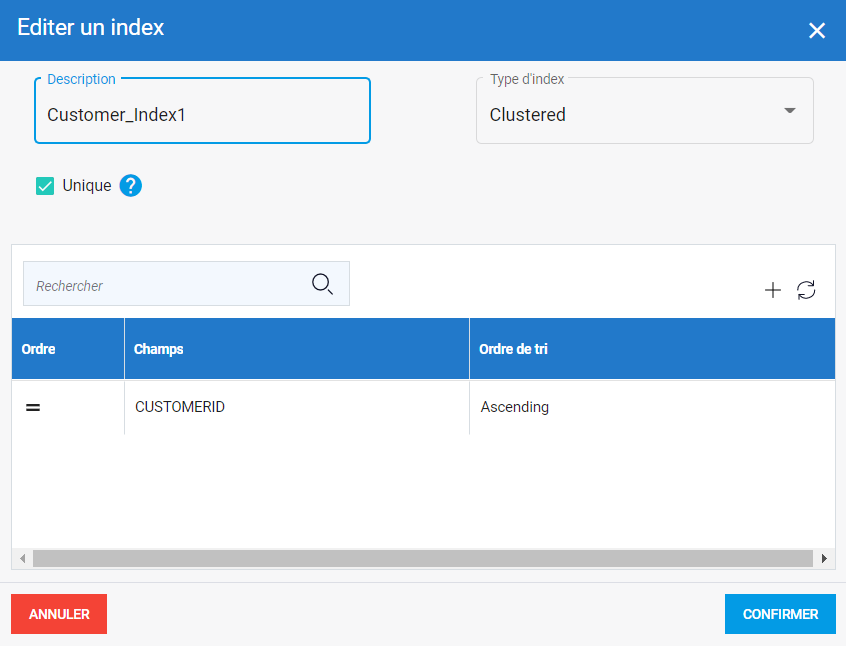Click the Ordre column header
Screen dimensions: 846x646
coord(39,349)
